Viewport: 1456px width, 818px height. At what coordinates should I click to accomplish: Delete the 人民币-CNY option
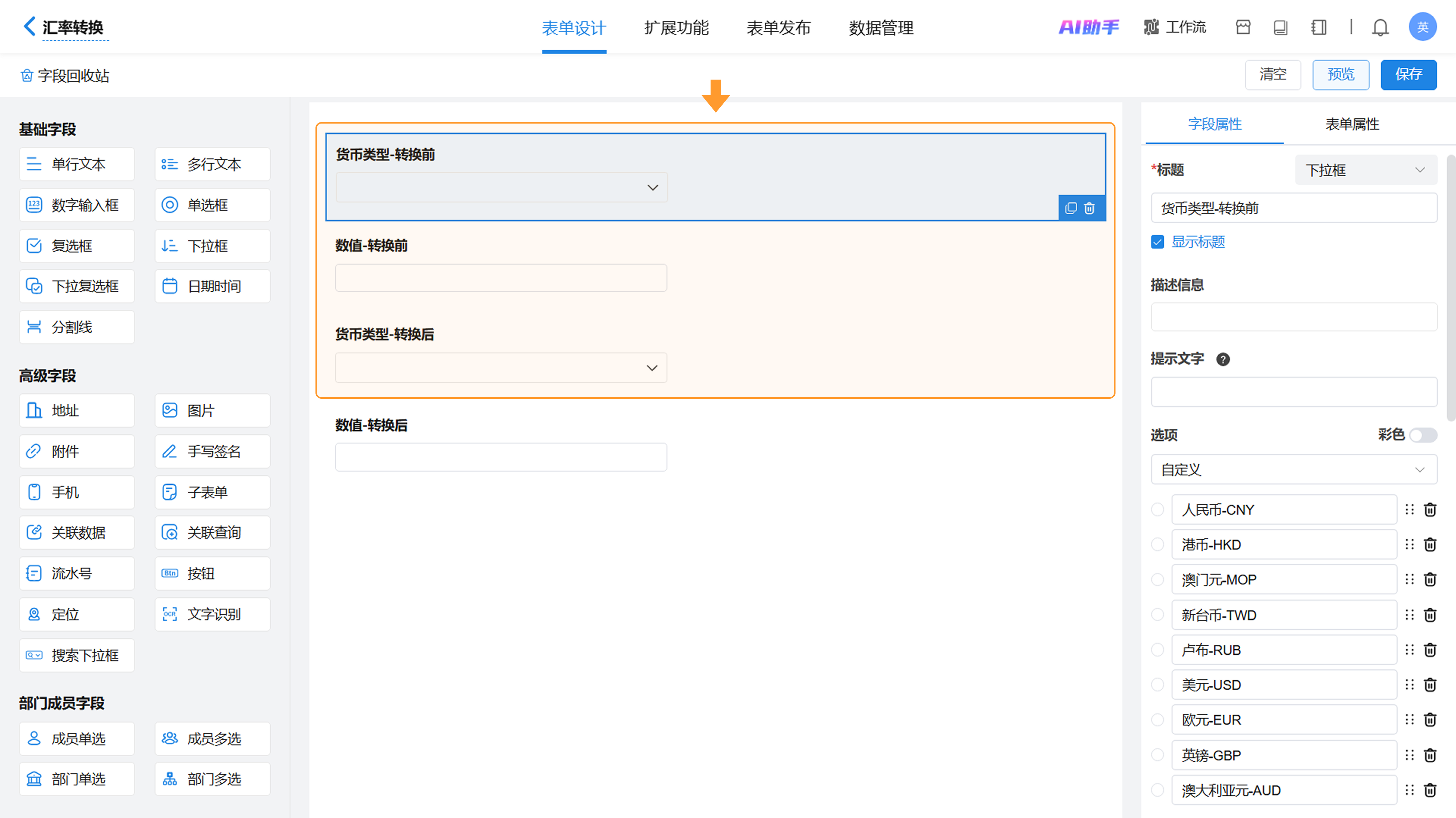click(x=1430, y=509)
